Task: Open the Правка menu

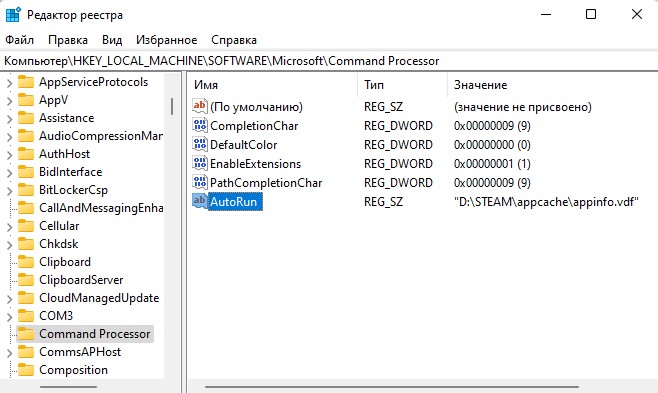Action: coord(68,40)
